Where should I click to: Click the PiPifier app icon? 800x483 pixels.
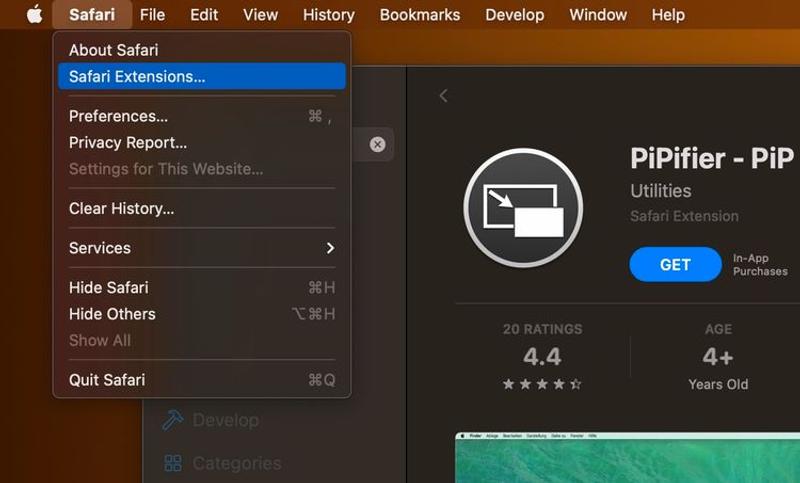523,208
